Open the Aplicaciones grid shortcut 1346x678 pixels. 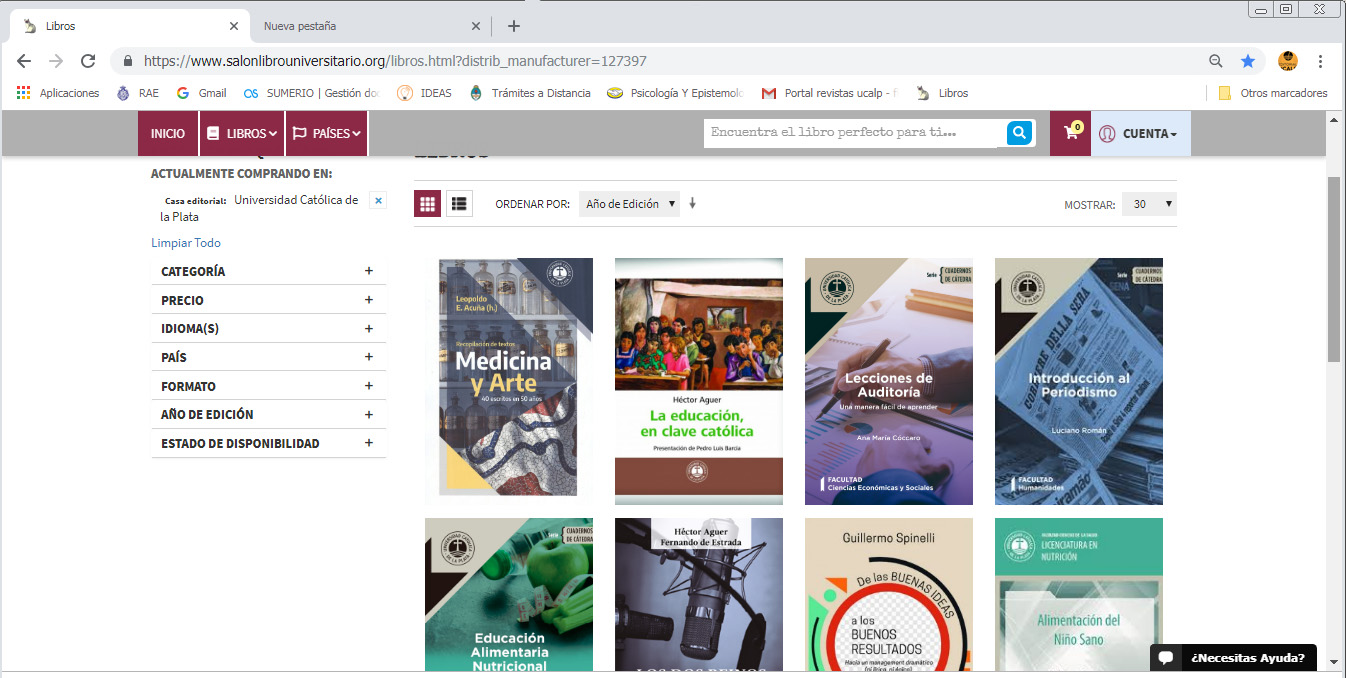(23, 92)
